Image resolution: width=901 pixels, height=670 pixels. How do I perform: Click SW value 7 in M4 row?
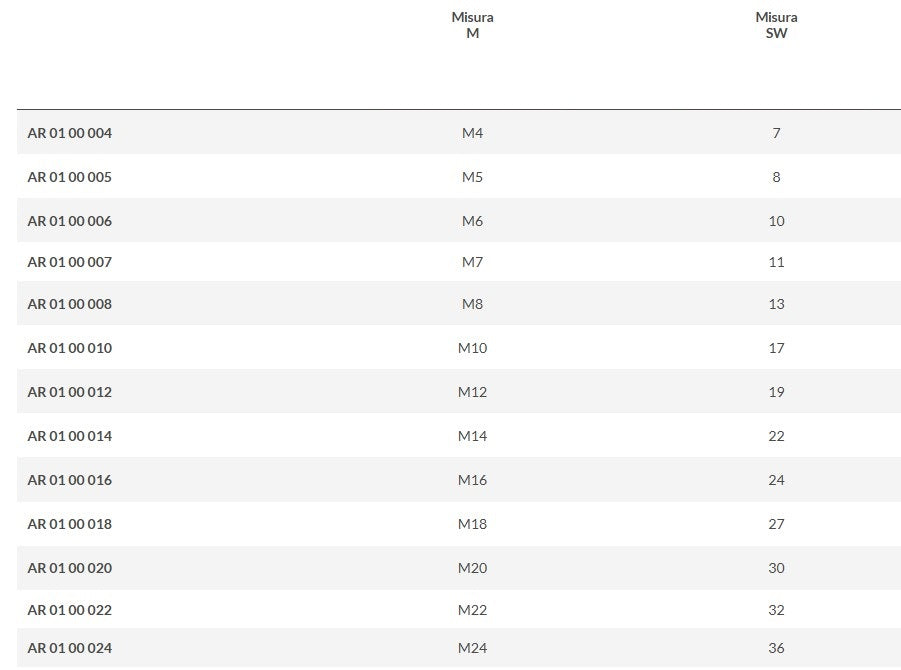pos(776,133)
